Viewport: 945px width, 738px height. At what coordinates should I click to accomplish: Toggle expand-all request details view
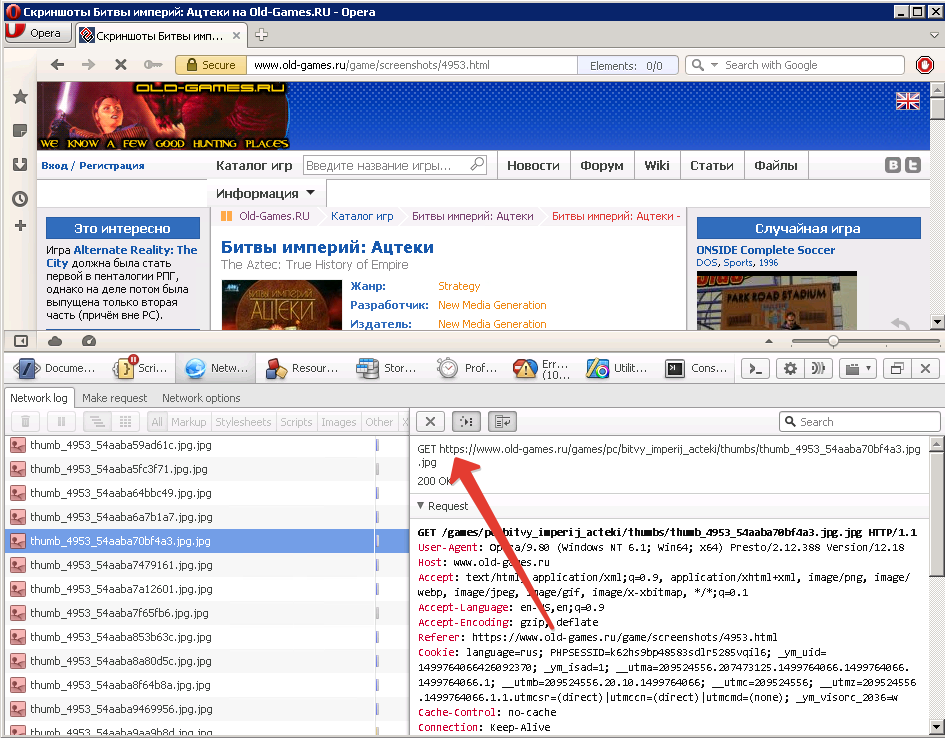tap(465, 422)
